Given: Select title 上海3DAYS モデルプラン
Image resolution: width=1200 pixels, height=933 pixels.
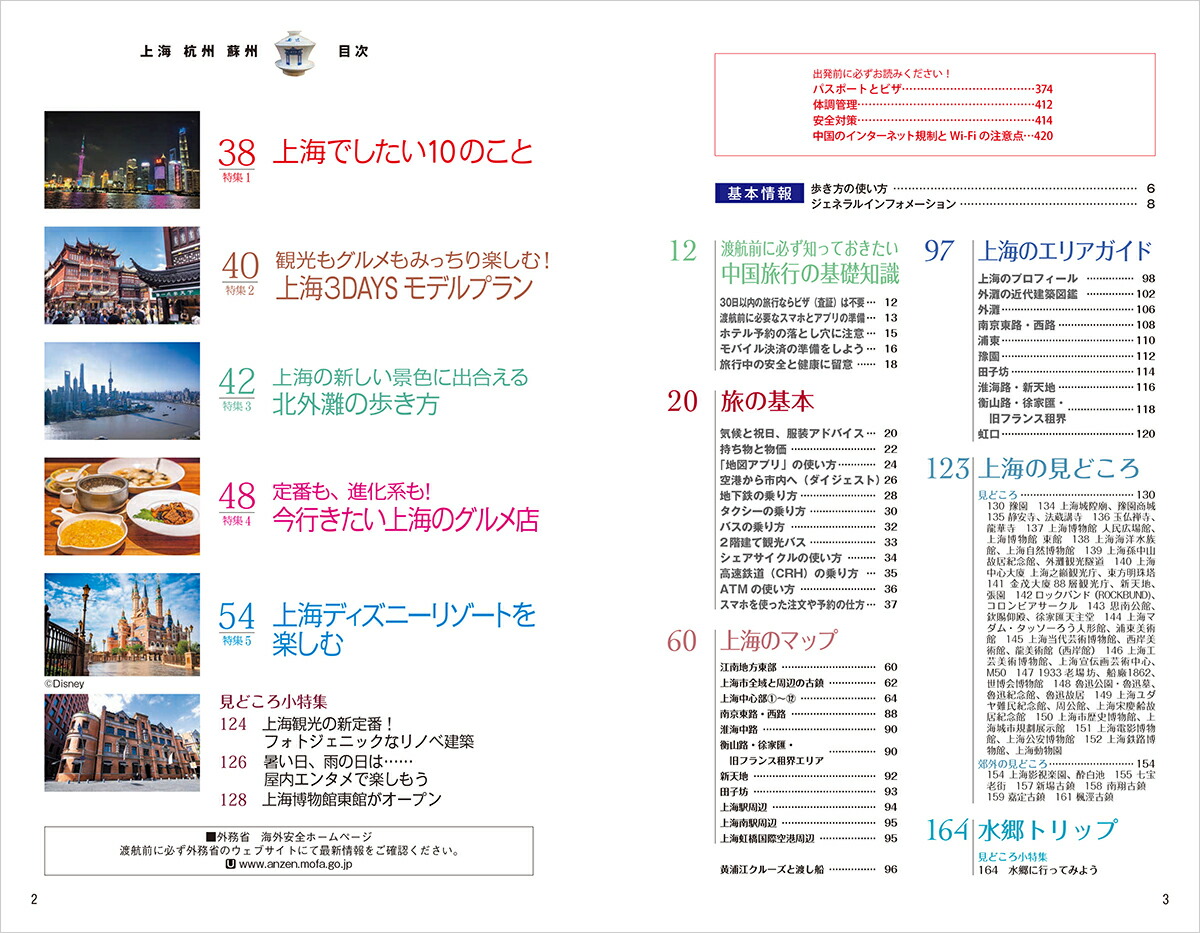Looking at the screenshot, I should [403, 288].
